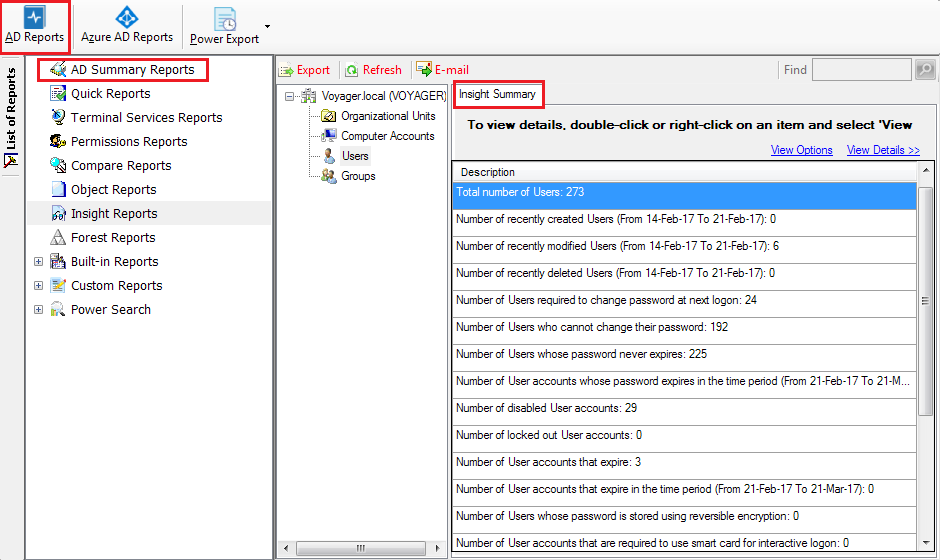Viewport: 940px width, 560px height.
Task: Expand the Custom Reports tree node
Action: pyautogui.click(x=39, y=286)
